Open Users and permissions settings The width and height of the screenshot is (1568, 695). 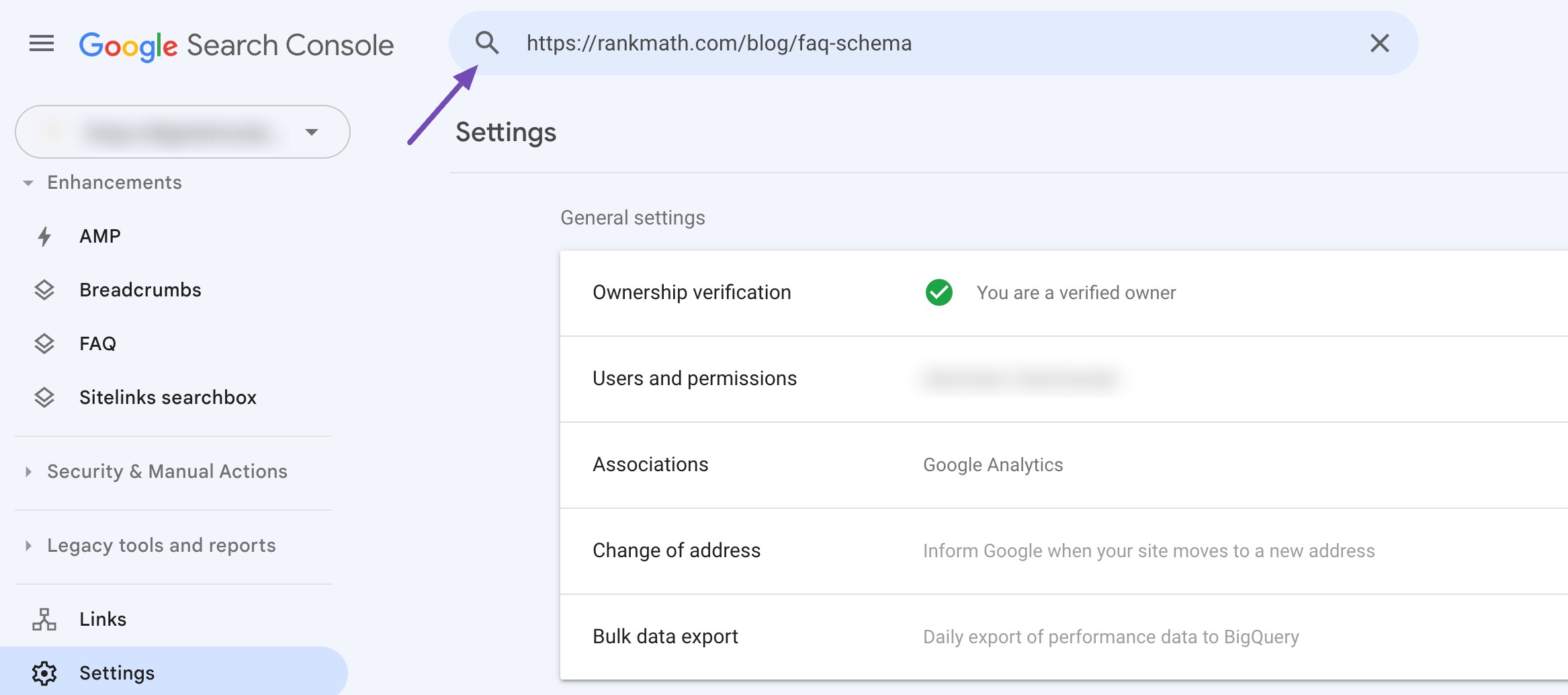click(x=1064, y=378)
